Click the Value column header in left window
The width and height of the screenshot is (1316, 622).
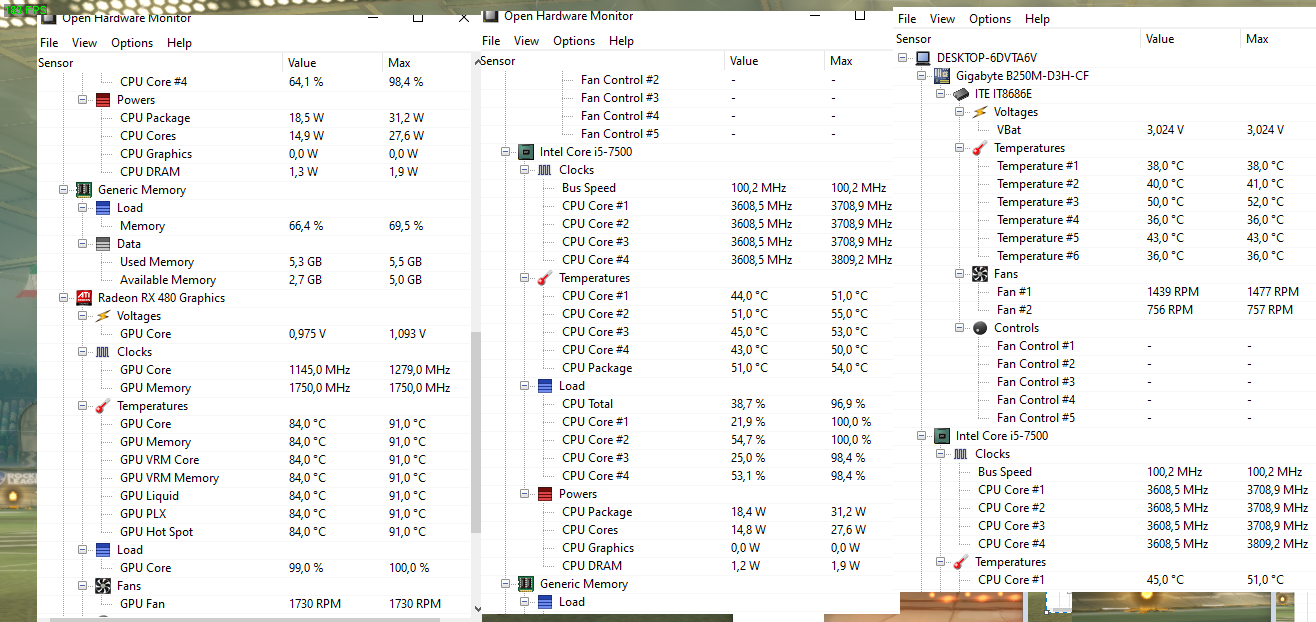click(301, 63)
